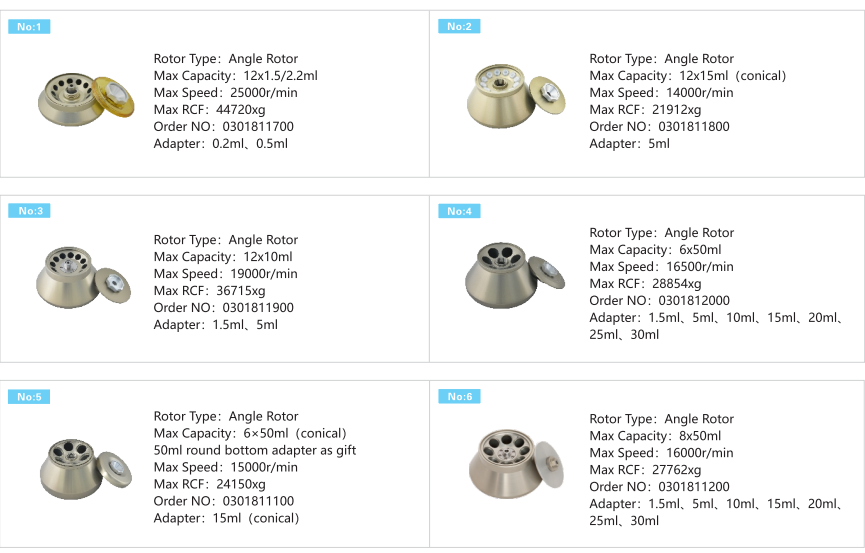Select the No:3 blue label badge
The width and height of the screenshot is (865, 553).
coord(29,211)
